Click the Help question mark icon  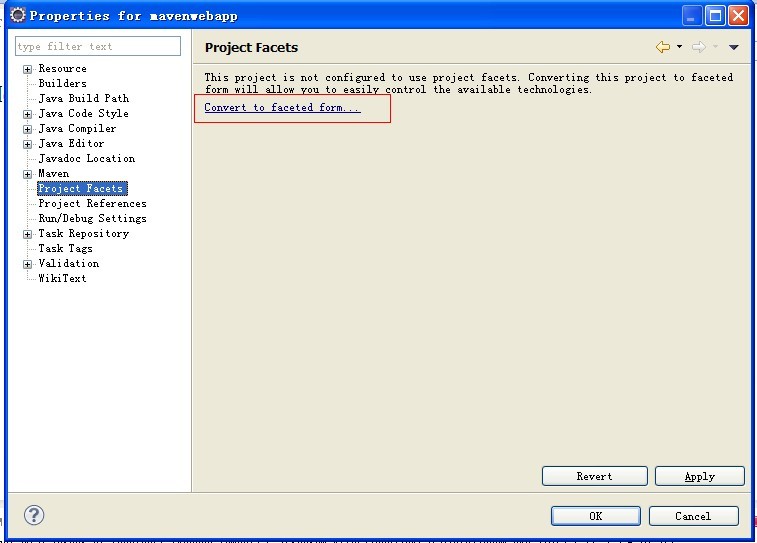[x=34, y=515]
